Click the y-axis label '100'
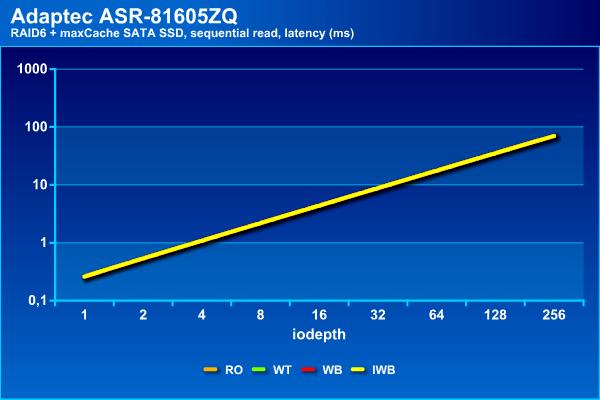This screenshot has height=400, width=600. tap(36, 127)
